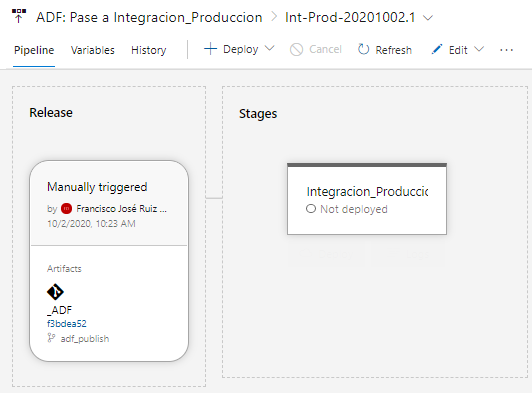Image resolution: width=532 pixels, height=393 pixels.
Task: Click the Refresh button text
Action: 393,50
